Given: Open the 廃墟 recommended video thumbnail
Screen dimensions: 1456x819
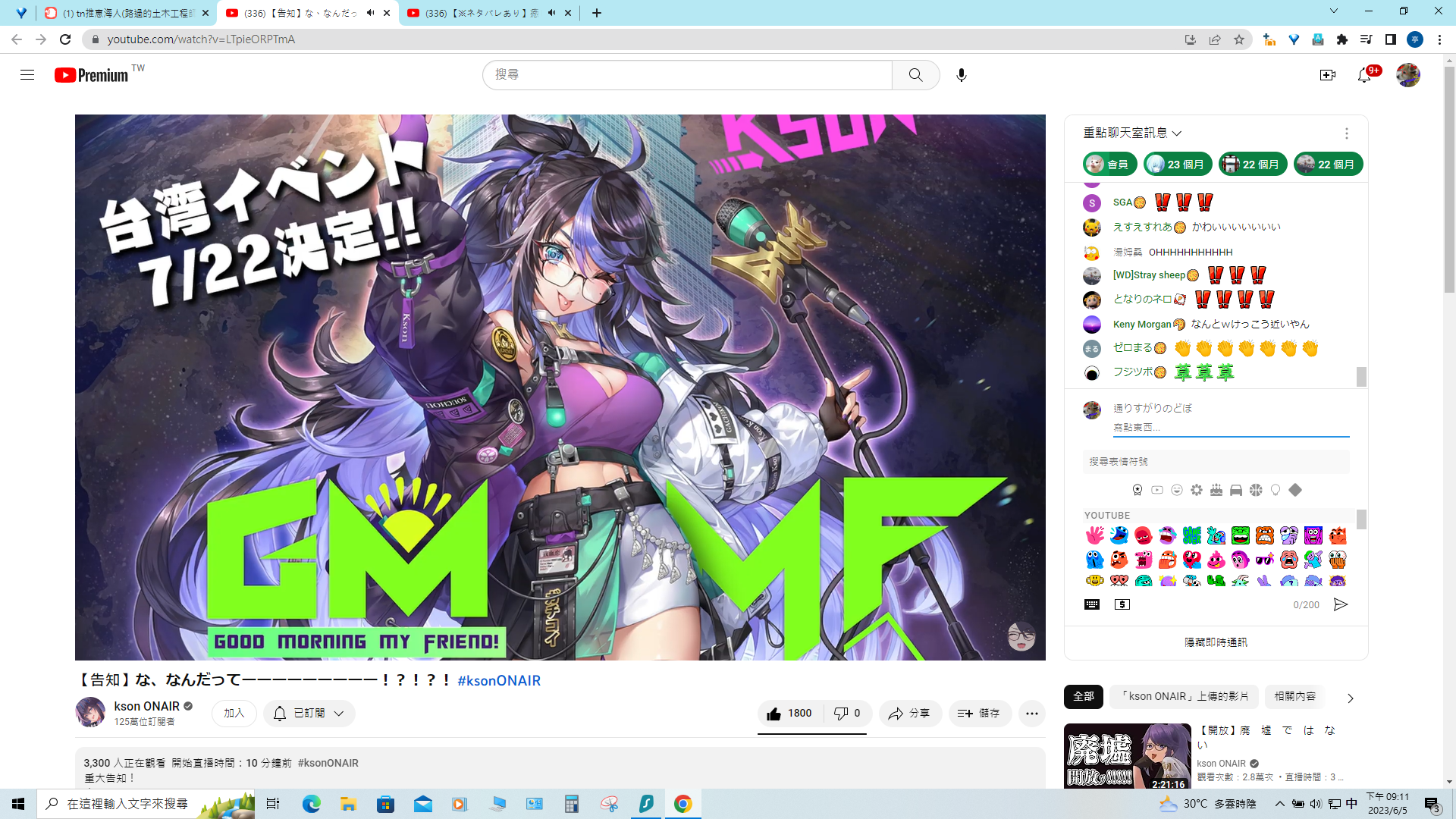Looking at the screenshot, I should [x=1127, y=756].
